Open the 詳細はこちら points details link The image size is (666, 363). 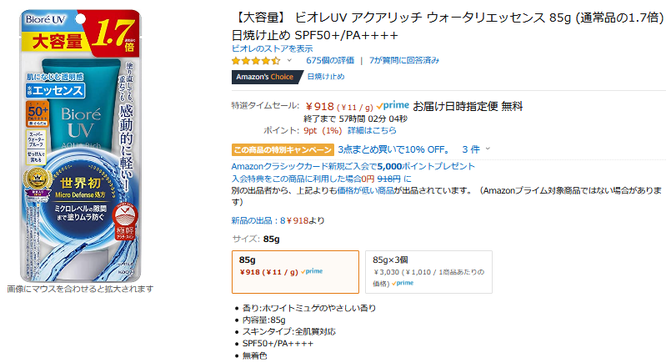click(372, 130)
